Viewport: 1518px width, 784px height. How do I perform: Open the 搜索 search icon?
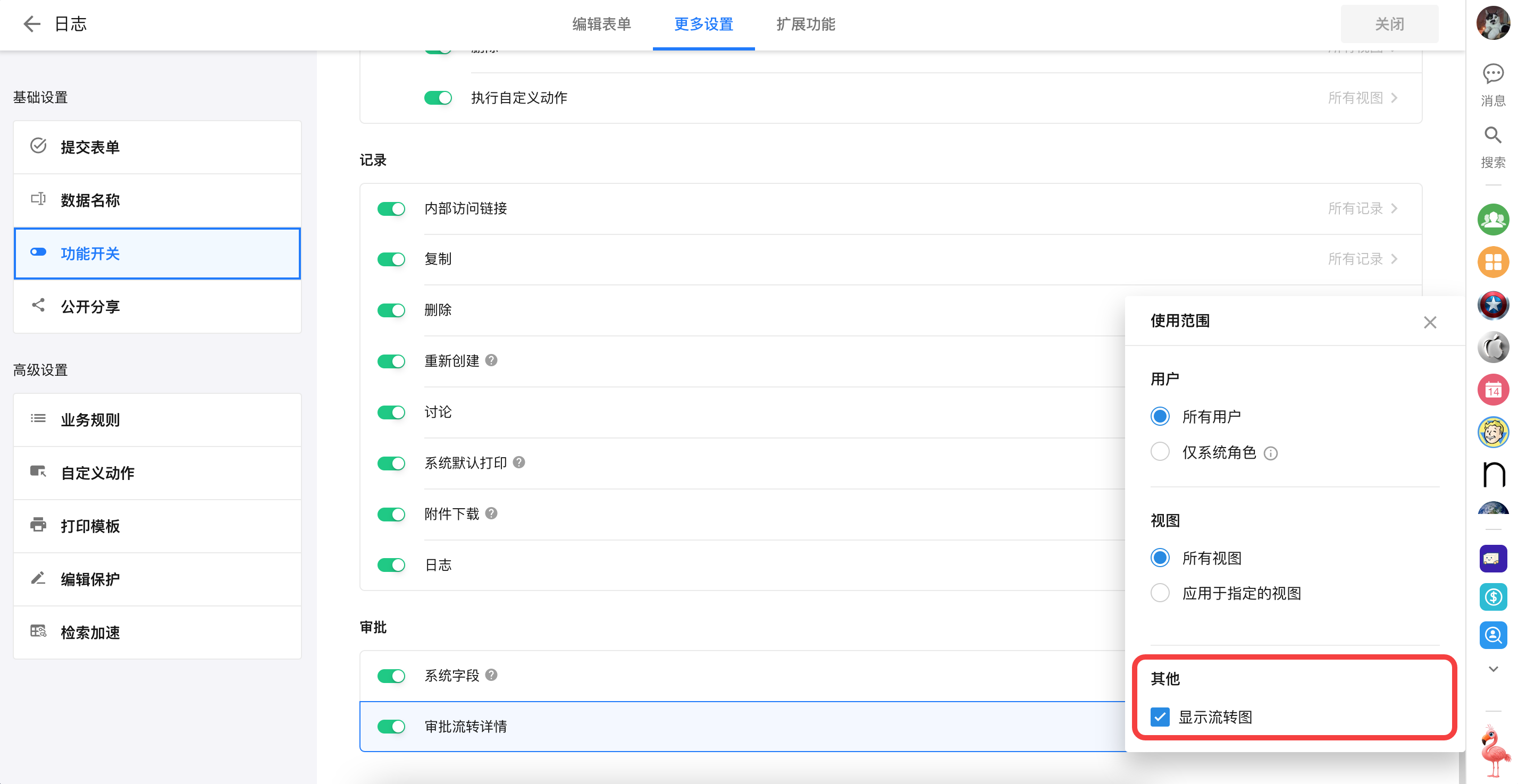(1492, 136)
